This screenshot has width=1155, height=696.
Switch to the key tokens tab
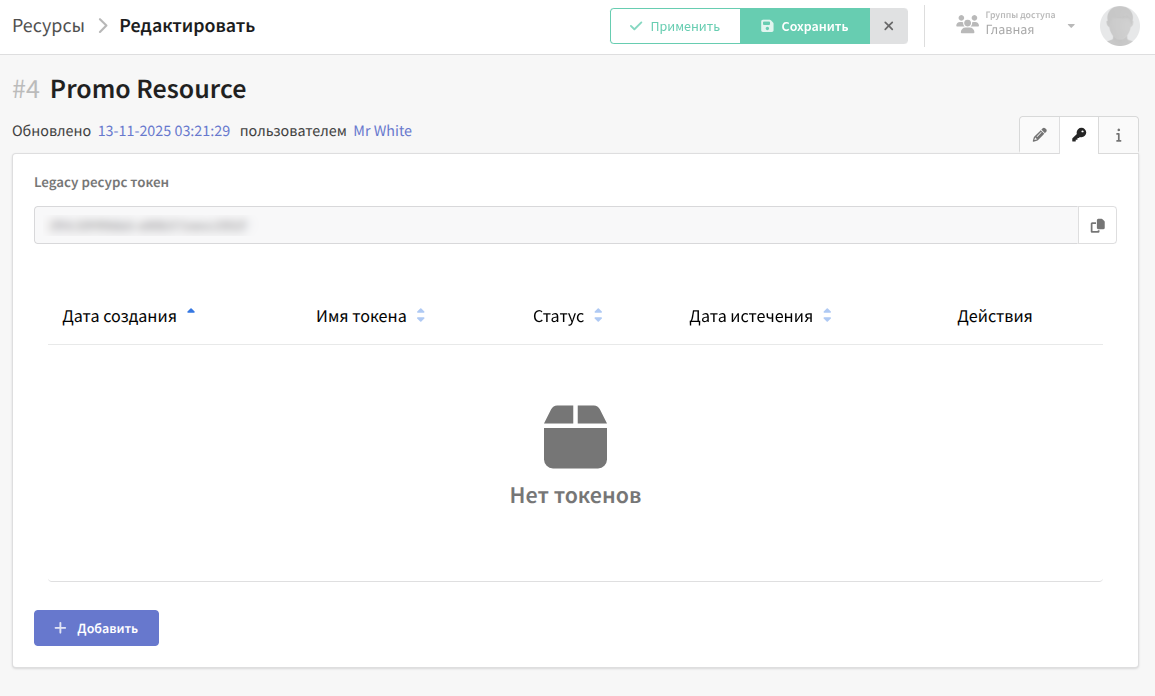(x=1079, y=135)
